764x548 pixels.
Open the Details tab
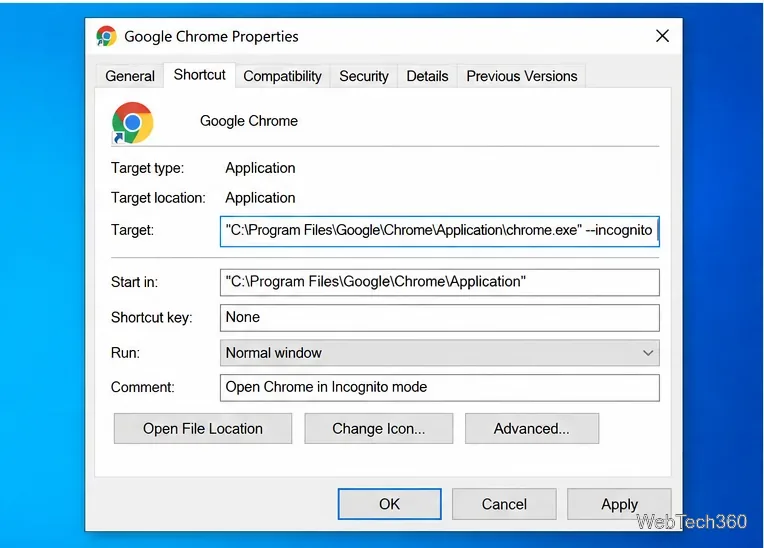tap(427, 76)
